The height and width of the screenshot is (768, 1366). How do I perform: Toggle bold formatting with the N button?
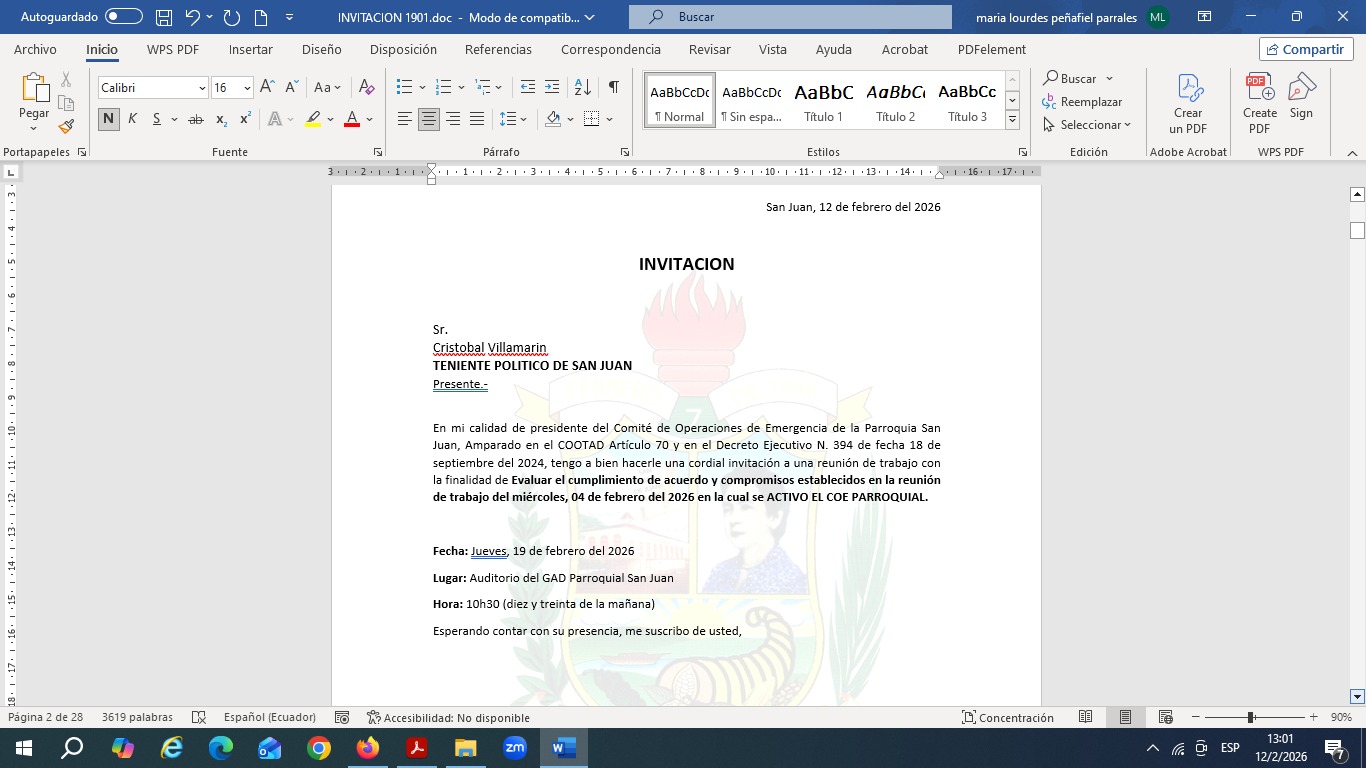109,120
